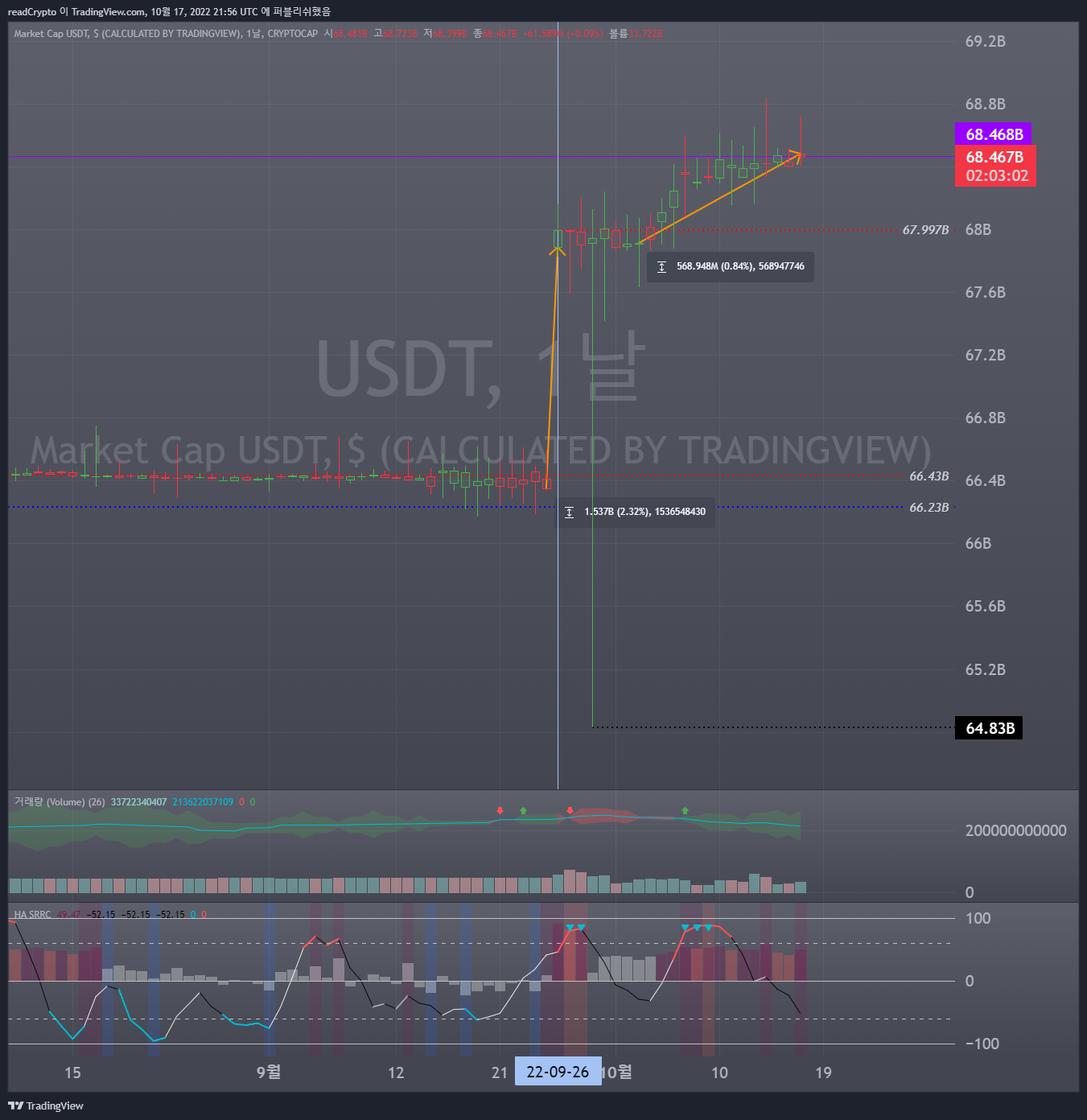Click the 68.8B price axis label
The image size is (1087, 1120).
click(986, 104)
